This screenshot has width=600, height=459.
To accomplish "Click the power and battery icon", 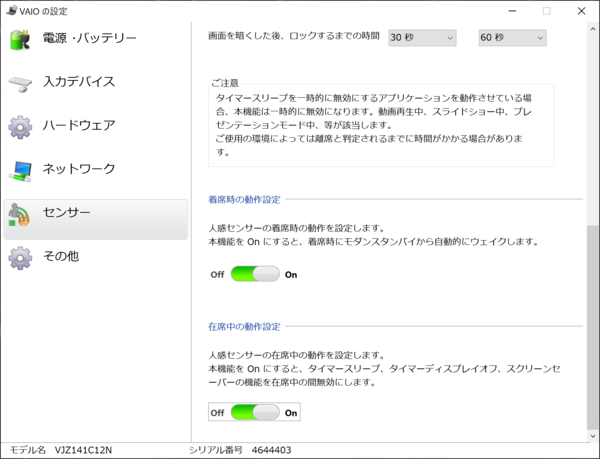I will click(20, 39).
